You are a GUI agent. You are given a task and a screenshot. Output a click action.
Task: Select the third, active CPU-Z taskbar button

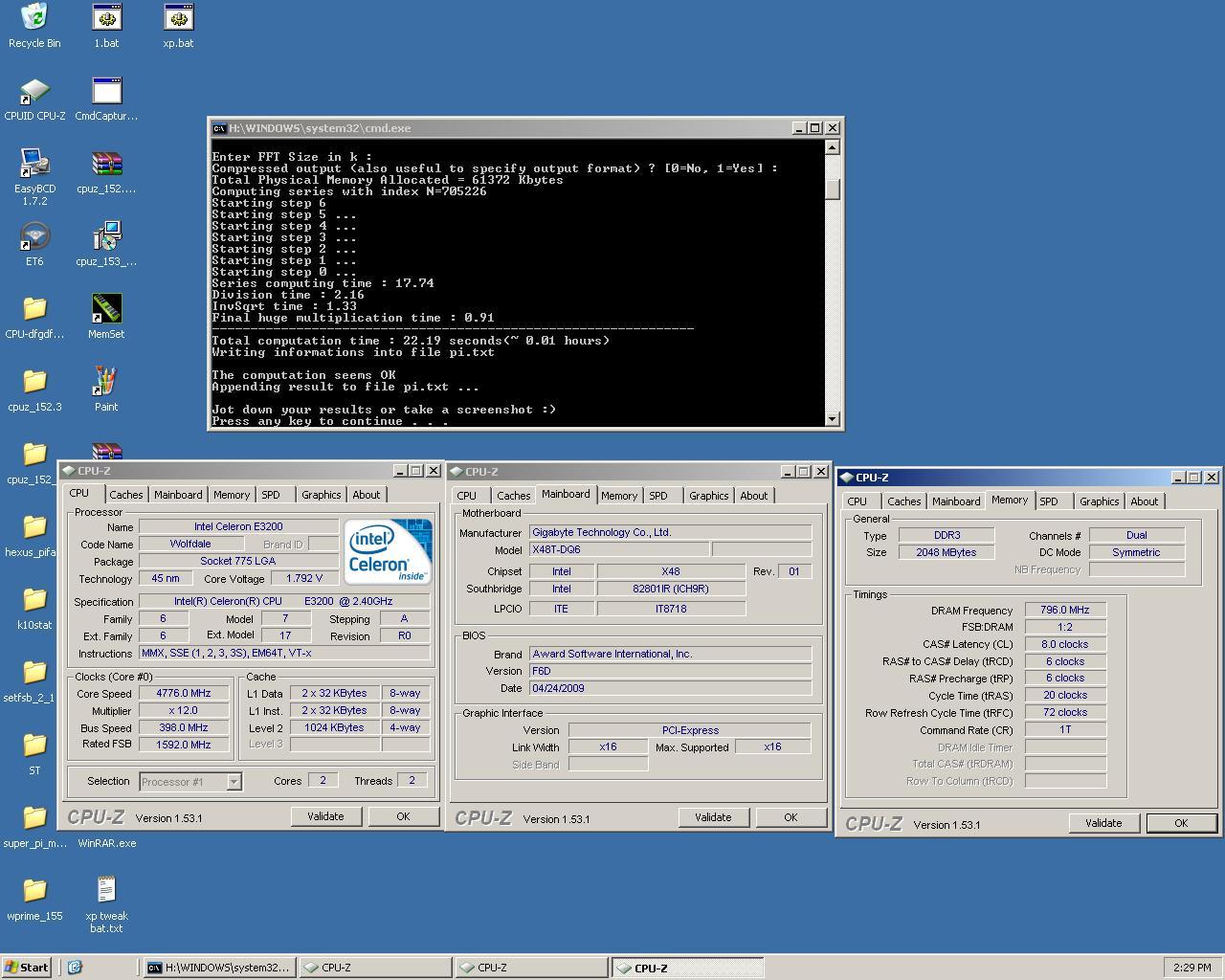click(x=687, y=968)
